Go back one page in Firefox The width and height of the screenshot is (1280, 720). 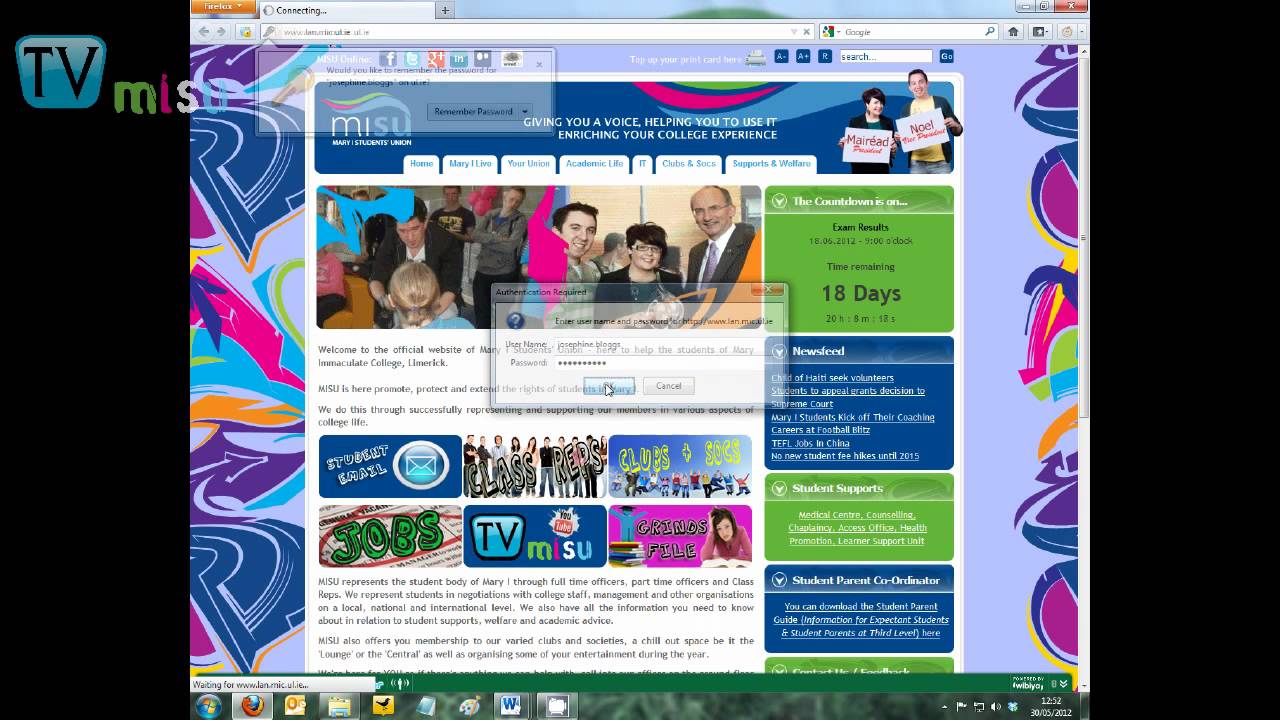[x=202, y=32]
